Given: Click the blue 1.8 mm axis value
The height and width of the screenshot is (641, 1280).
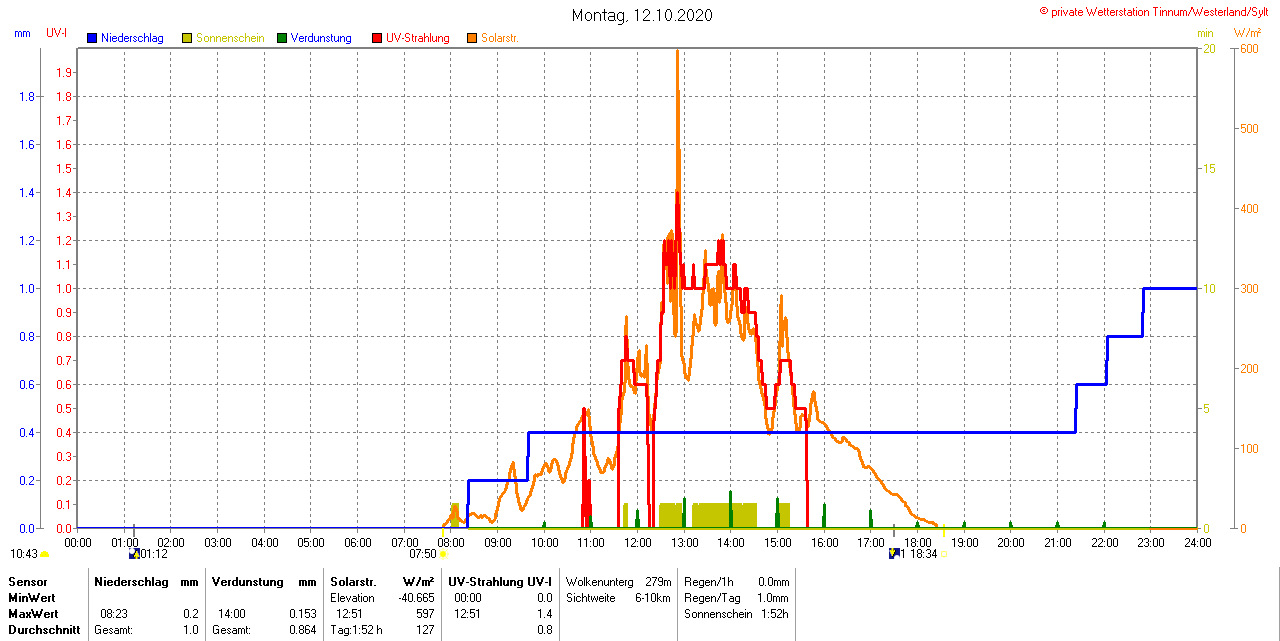Looking at the screenshot, I should (x=28, y=96).
